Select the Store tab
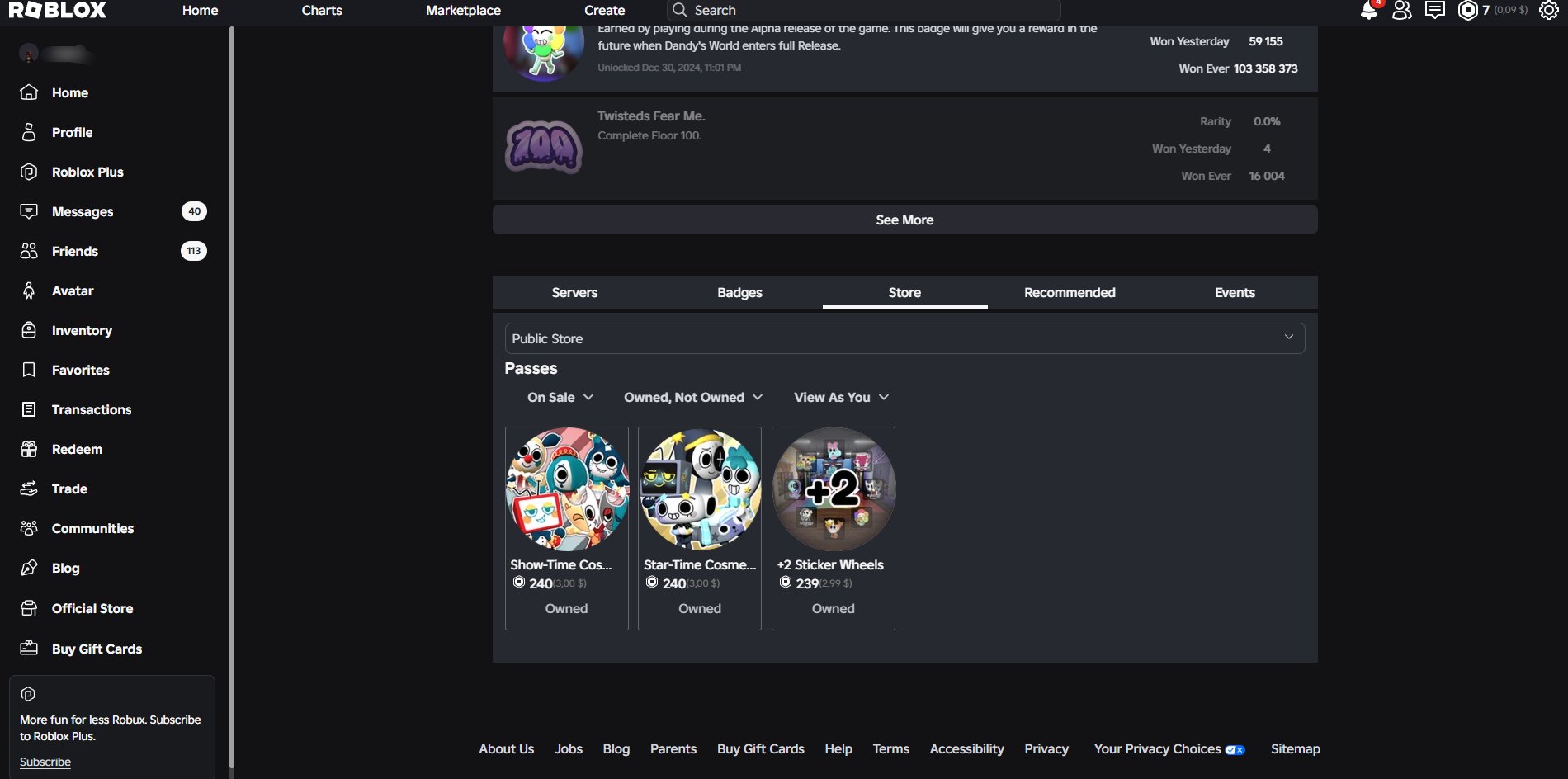 click(x=904, y=292)
